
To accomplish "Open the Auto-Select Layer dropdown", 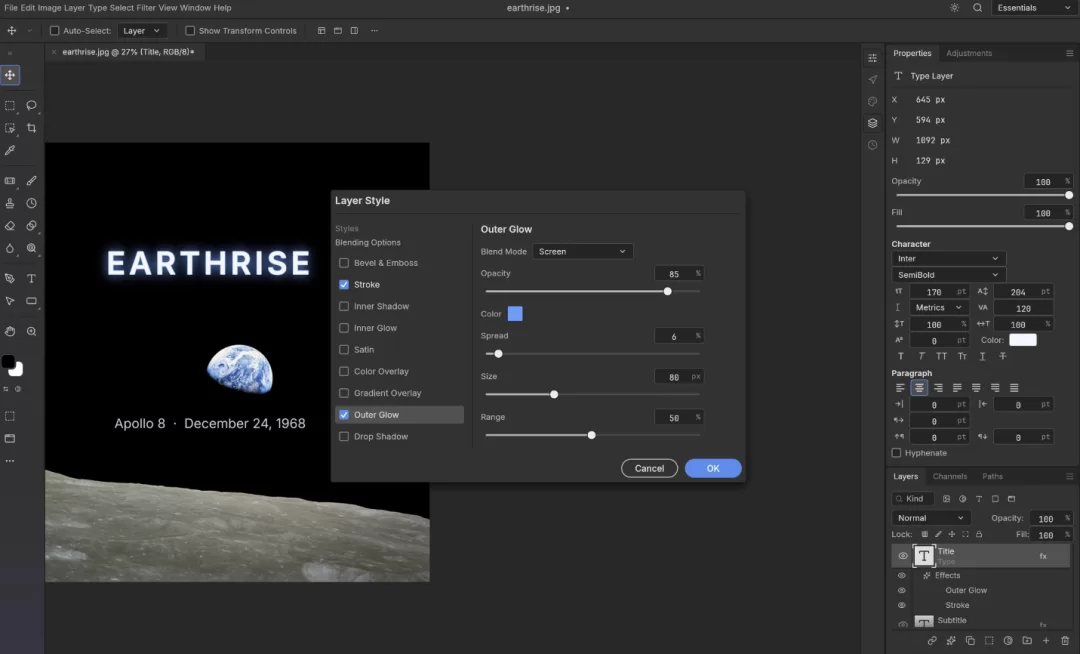I will point(142,30).
